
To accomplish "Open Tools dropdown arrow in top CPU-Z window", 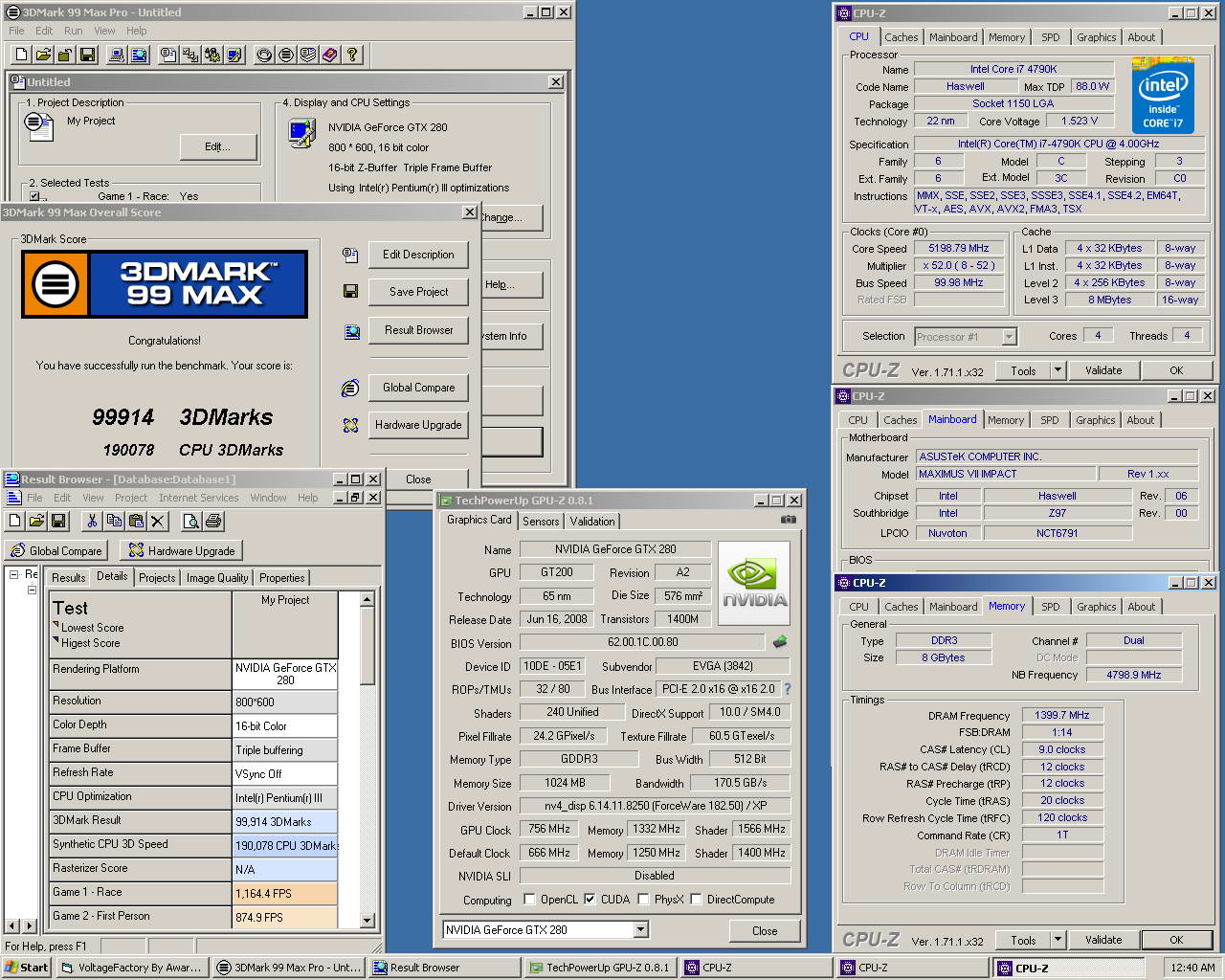I will tap(1058, 370).
